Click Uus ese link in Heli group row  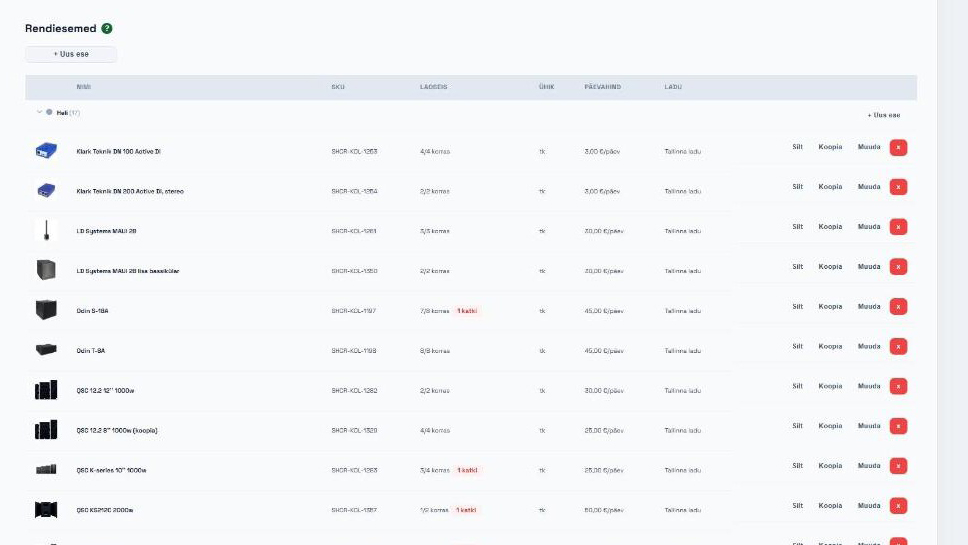pyautogui.click(x=883, y=115)
